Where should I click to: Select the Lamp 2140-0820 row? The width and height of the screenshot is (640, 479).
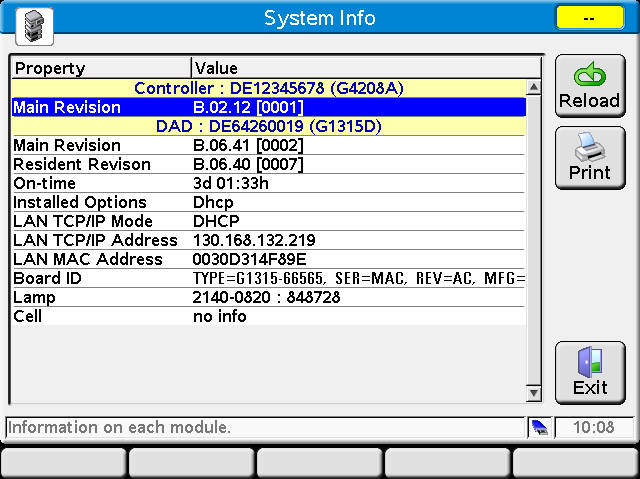[x=269, y=297]
